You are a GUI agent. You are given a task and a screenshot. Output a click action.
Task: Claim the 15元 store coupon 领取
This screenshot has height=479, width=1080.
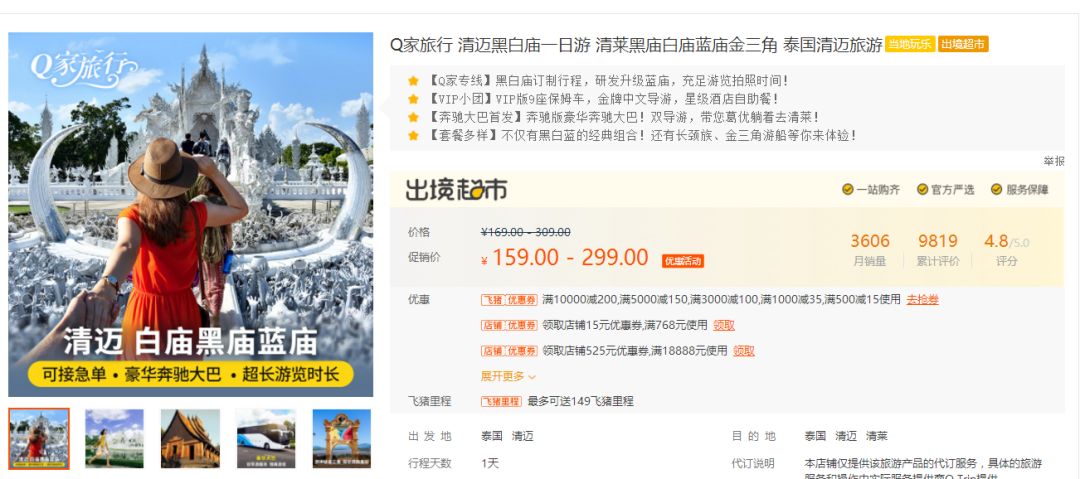tap(724, 325)
